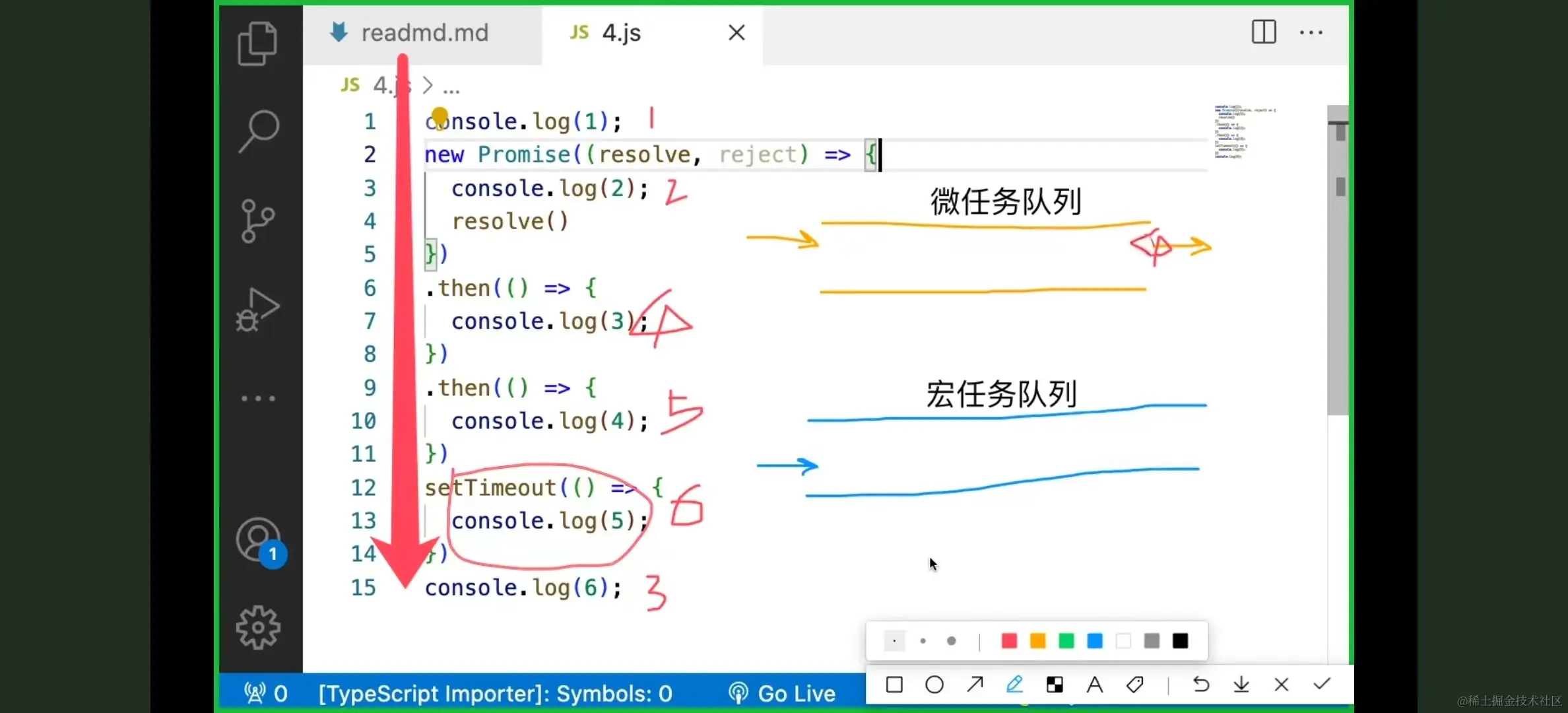Close the 4.js editor tab

pos(736,32)
